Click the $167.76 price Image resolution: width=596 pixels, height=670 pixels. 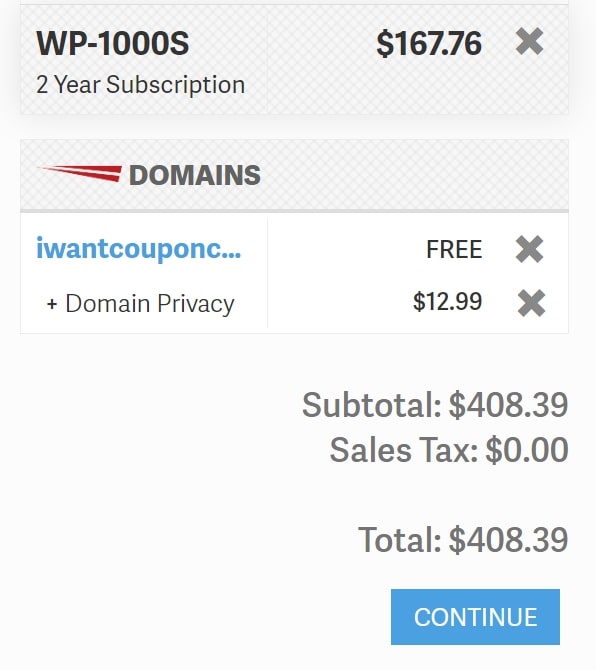pyautogui.click(x=429, y=44)
